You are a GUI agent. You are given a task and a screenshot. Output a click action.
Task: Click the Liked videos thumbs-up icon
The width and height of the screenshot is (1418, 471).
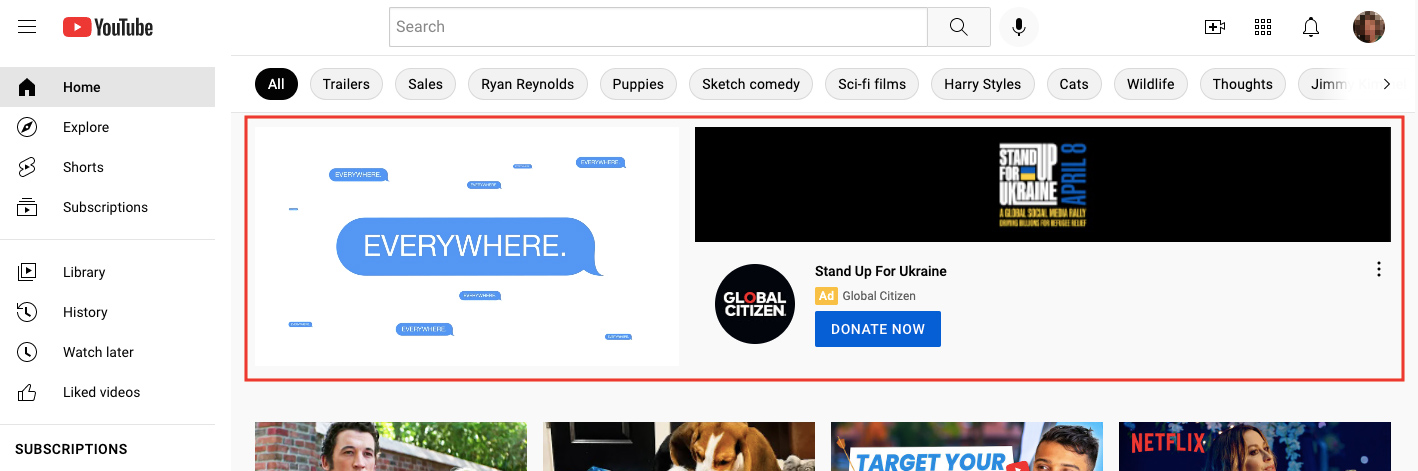click(x=27, y=392)
